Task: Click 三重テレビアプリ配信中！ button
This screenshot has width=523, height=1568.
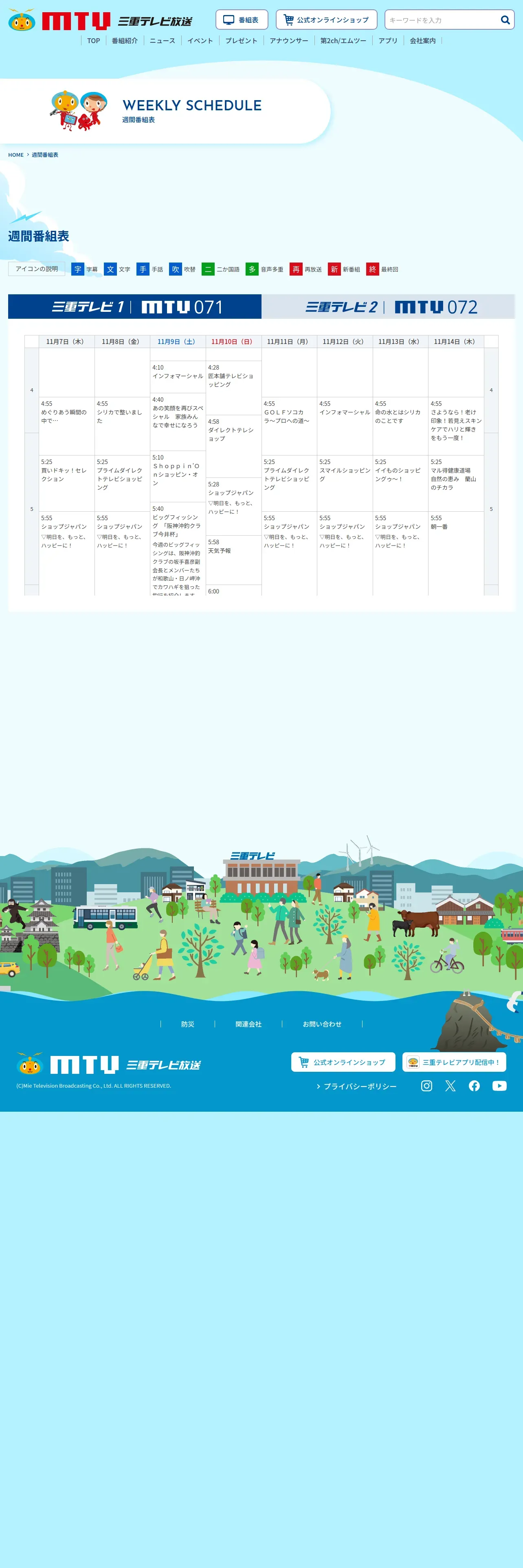Action: 454,1062
